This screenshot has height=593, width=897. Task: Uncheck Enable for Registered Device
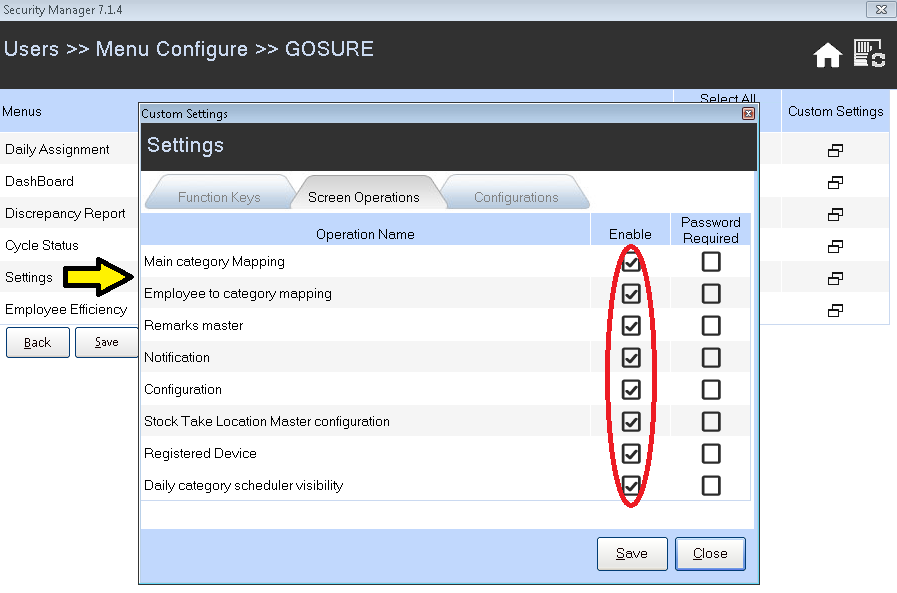coord(631,454)
